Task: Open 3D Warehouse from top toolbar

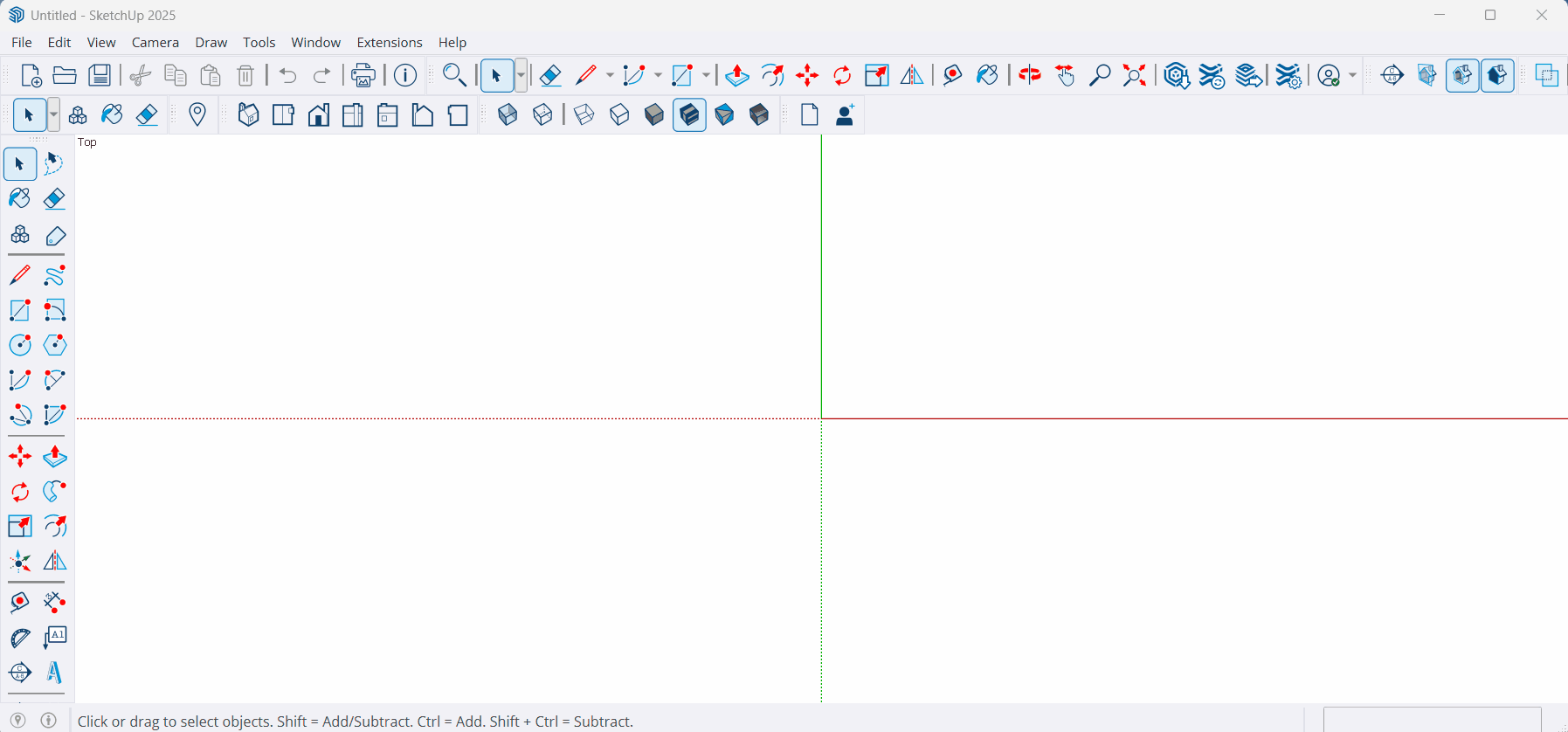Action: tap(1177, 76)
